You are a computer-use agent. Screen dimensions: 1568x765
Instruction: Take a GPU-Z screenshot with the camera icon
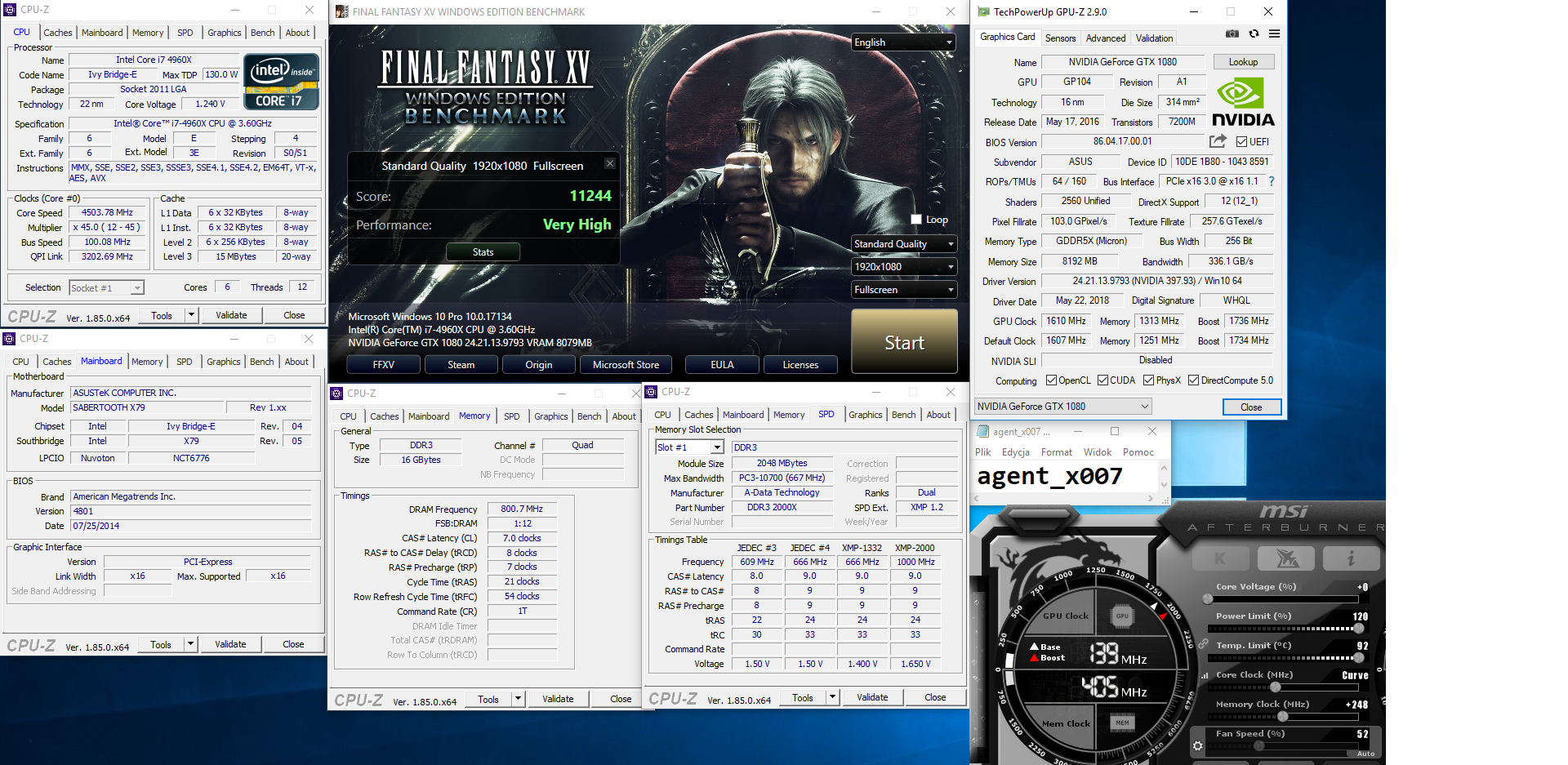(1232, 33)
